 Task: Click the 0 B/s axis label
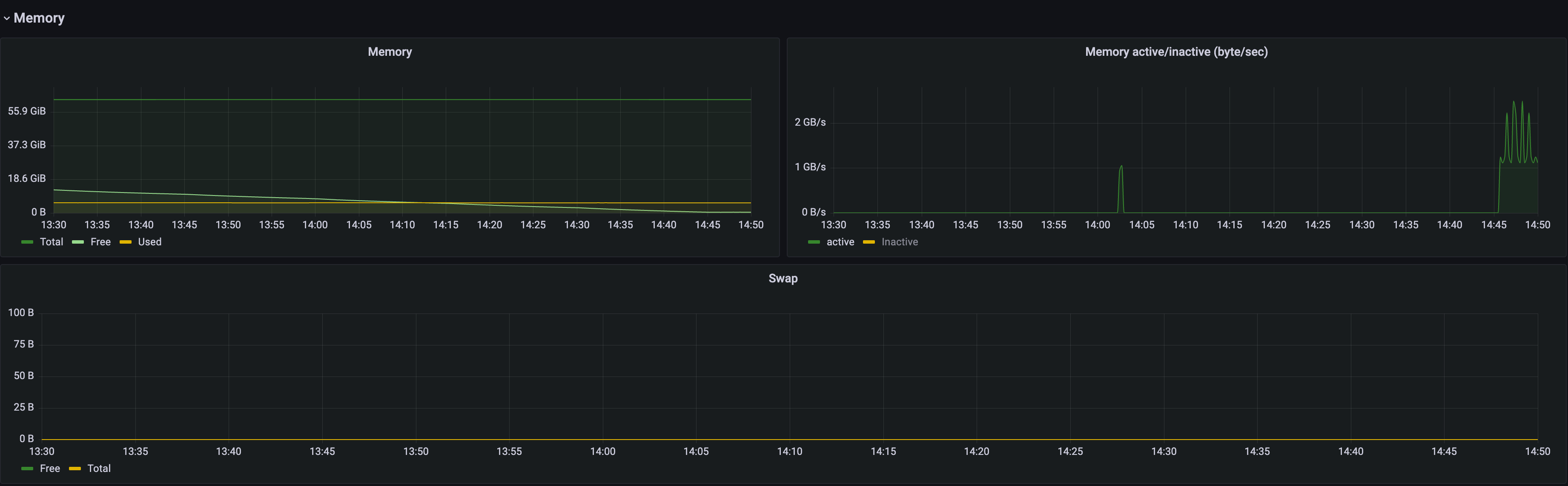pos(814,212)
